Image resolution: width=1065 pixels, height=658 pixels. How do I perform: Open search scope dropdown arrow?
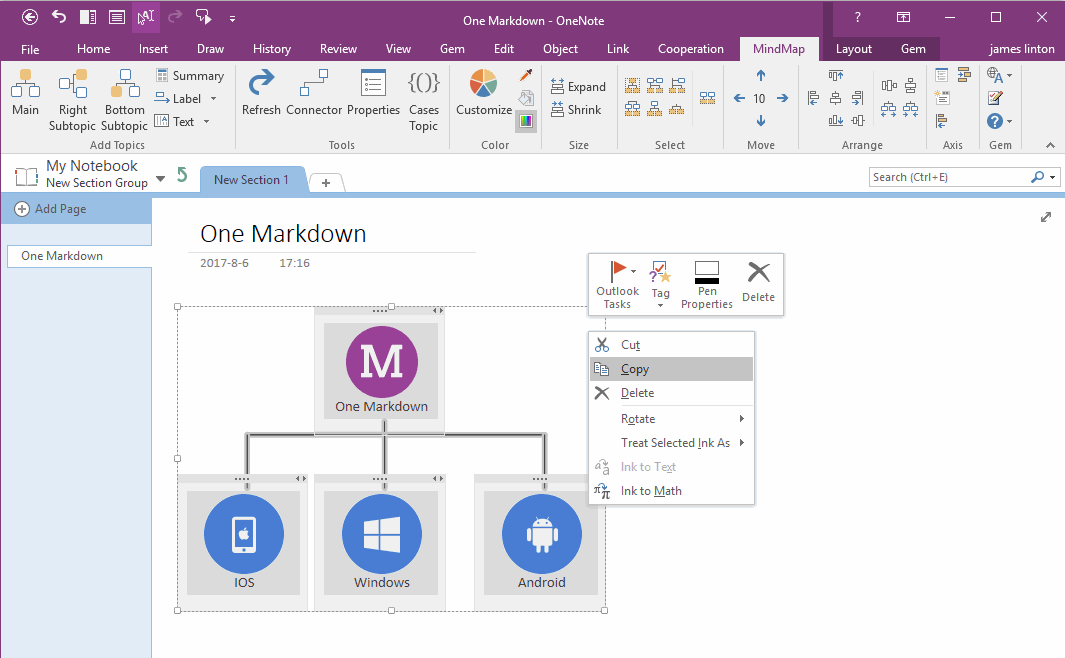coord(1052,177)
